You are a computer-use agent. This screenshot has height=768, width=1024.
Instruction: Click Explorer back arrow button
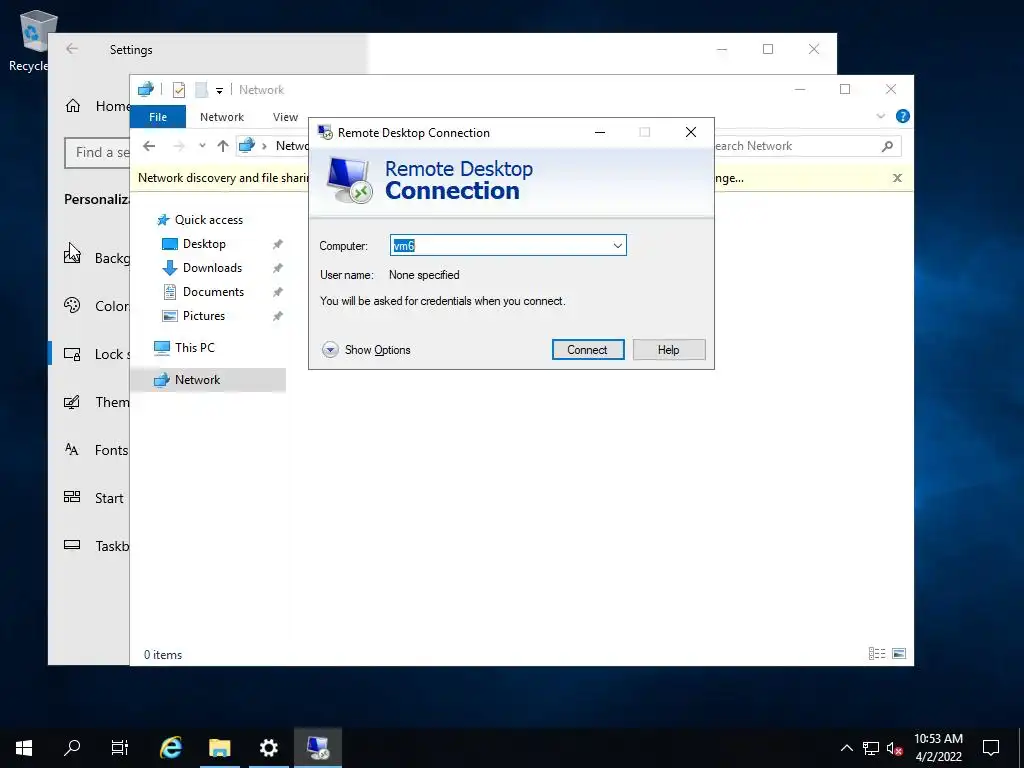tap(149, 146)
